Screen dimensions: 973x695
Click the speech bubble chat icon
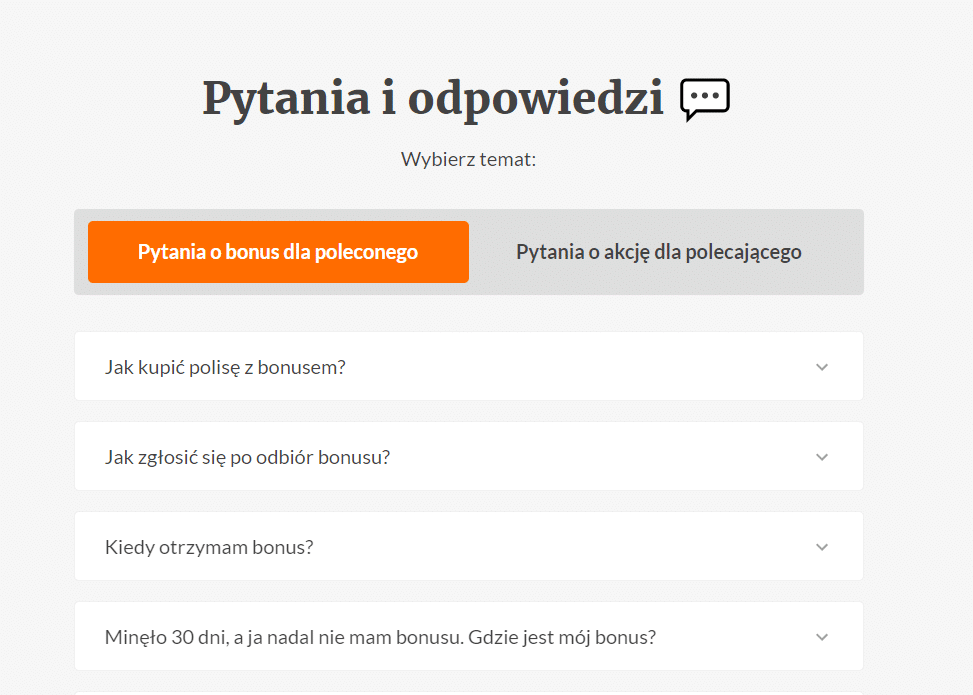pos(705,99)
